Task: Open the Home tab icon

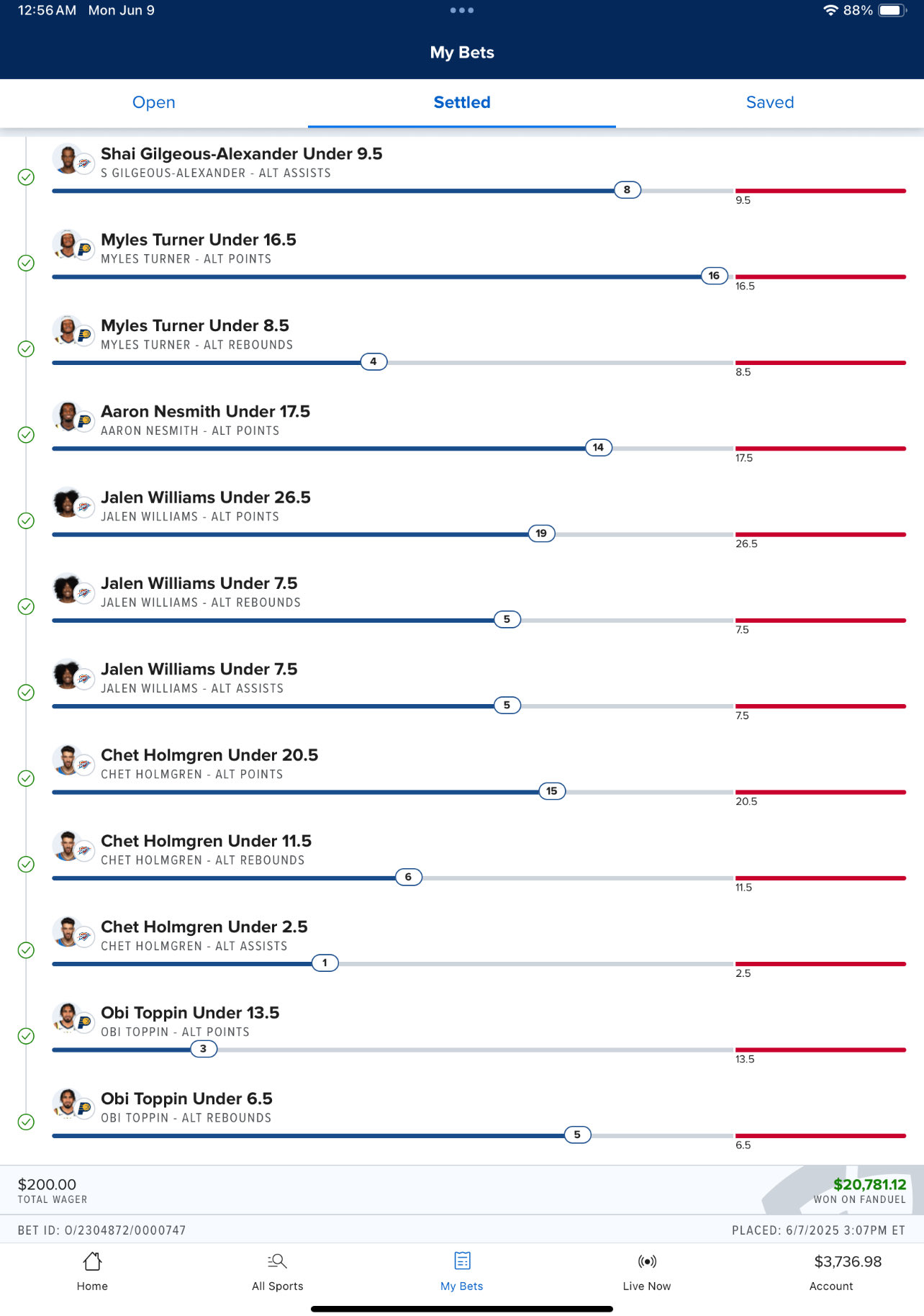Action: (92, 1261)
